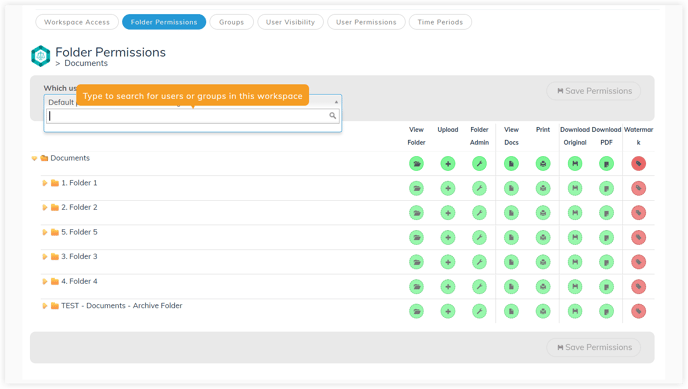Toggle View Docs permission for Documents
688x389 pixels.
[x=511, y=164]
